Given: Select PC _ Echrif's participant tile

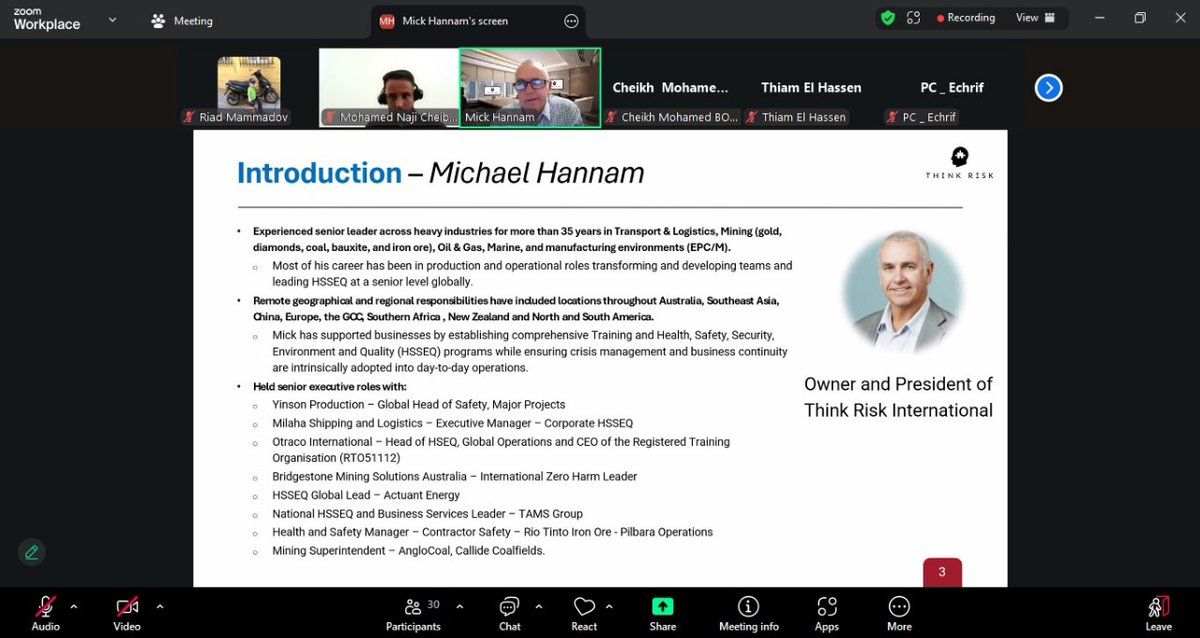Looking at the screenshot, I should click(951, 88).
